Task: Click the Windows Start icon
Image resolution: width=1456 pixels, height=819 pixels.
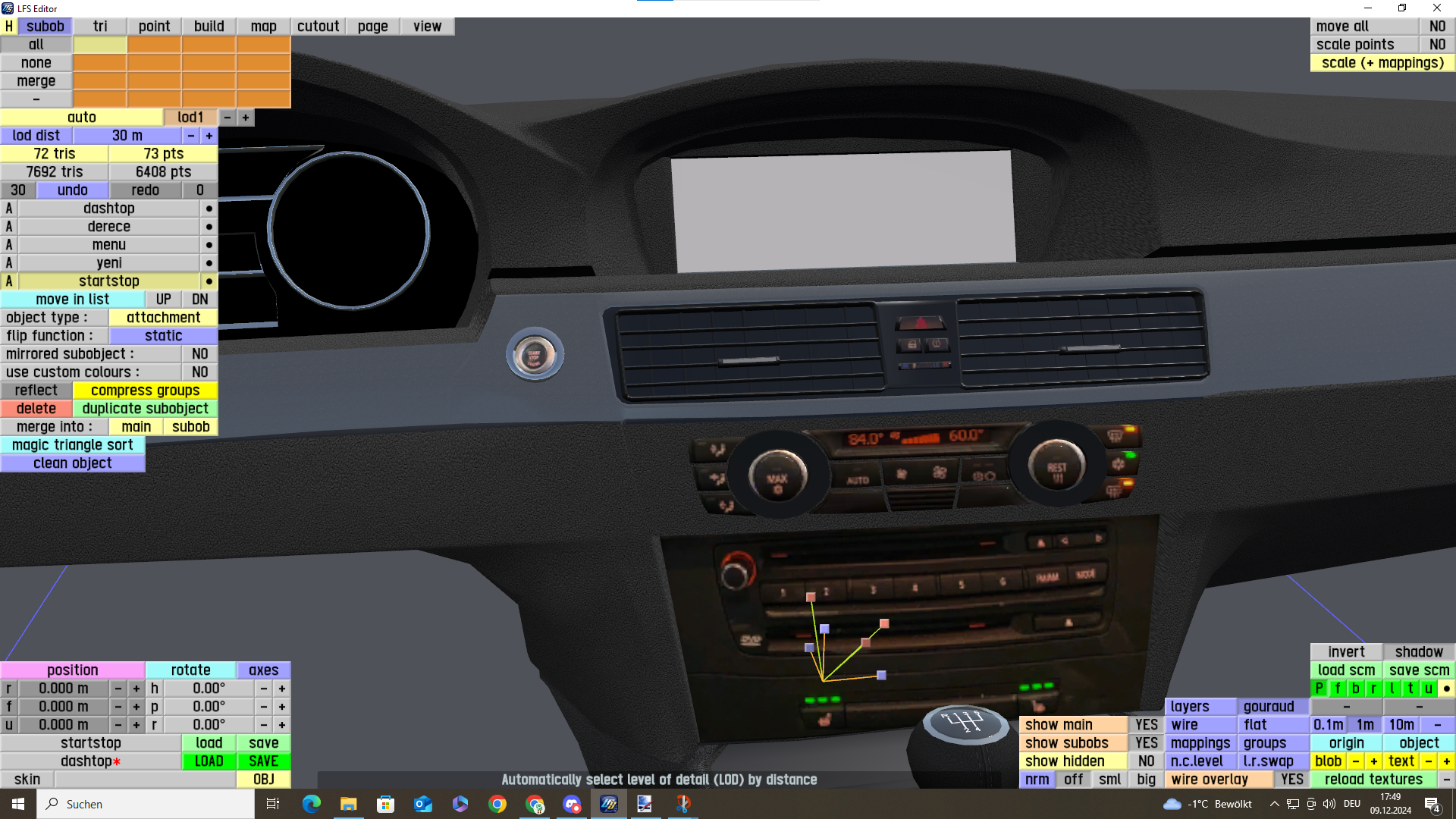Action: pos(18,804)
